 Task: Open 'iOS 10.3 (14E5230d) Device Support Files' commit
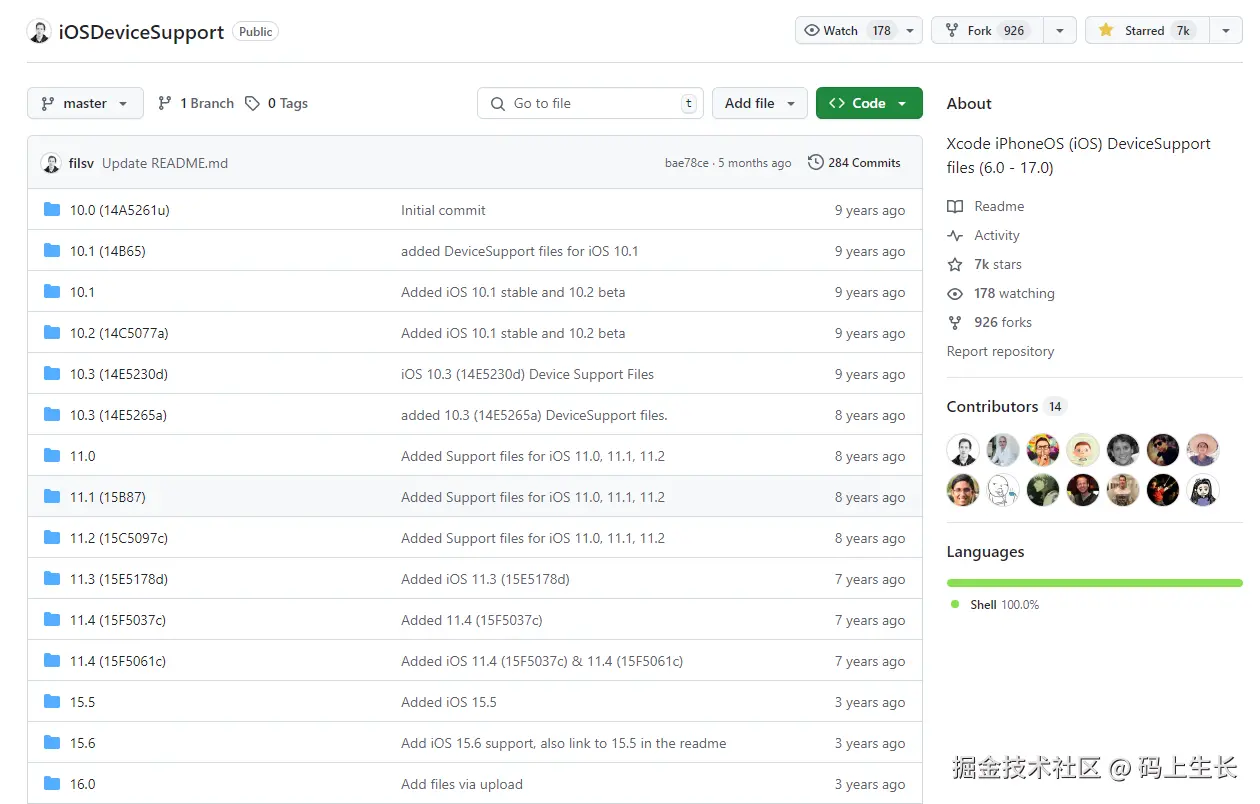[527, 374]
